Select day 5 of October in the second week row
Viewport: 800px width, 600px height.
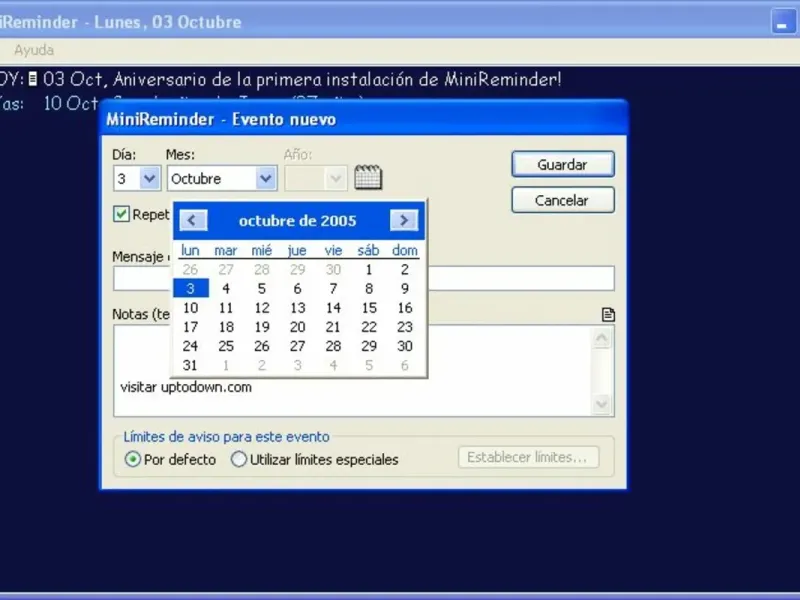coord(262,289)
